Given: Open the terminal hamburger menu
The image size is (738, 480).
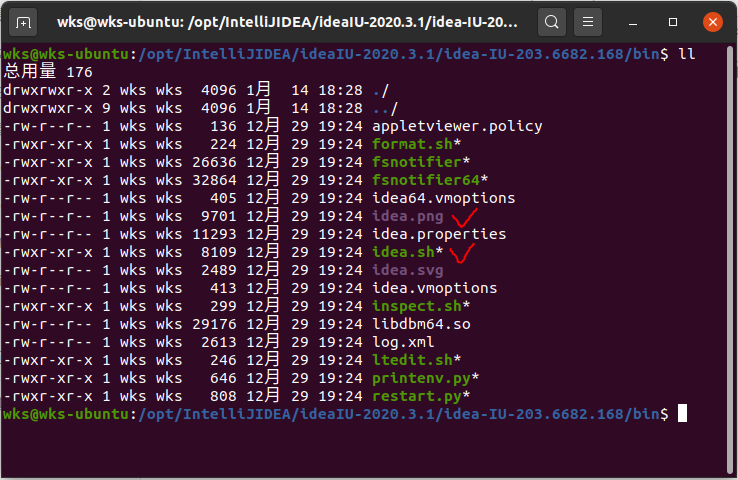Looking at the screenshot, I should [588, 22].
